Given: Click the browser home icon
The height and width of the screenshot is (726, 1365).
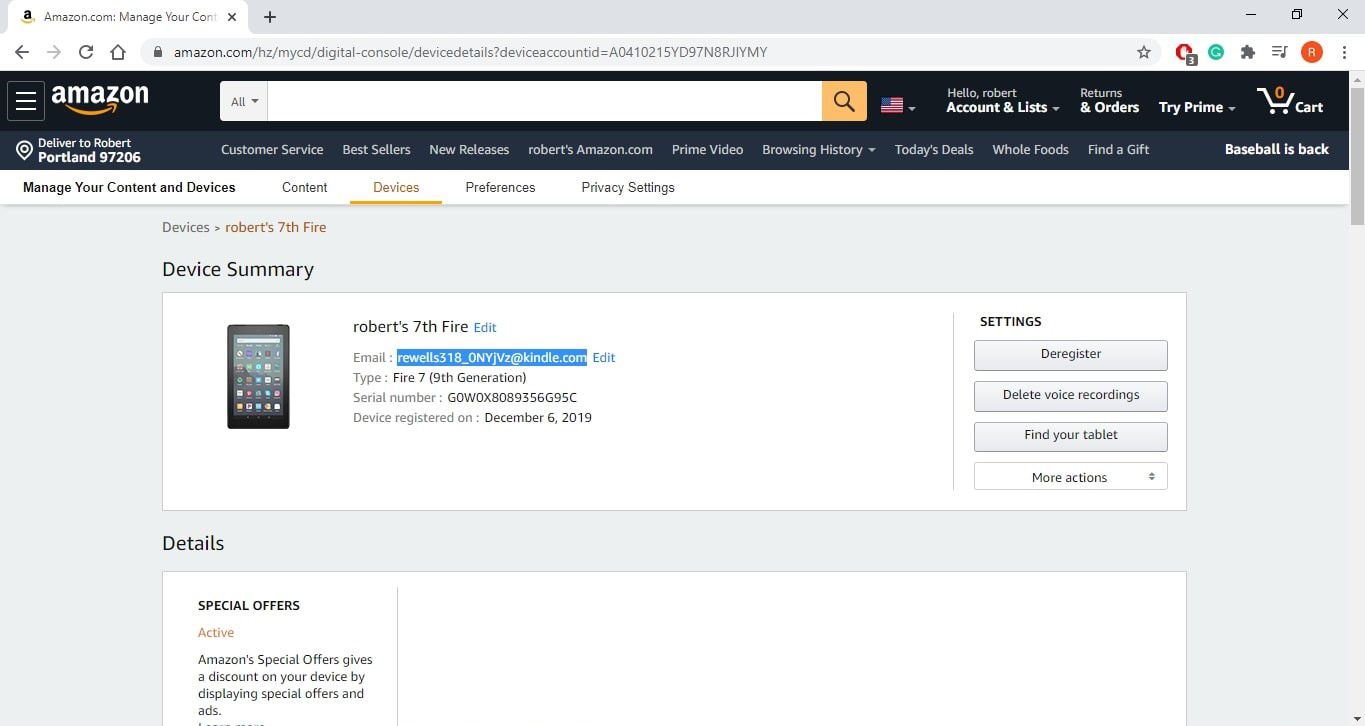Looking at the screenshot, I should [118, 52].
